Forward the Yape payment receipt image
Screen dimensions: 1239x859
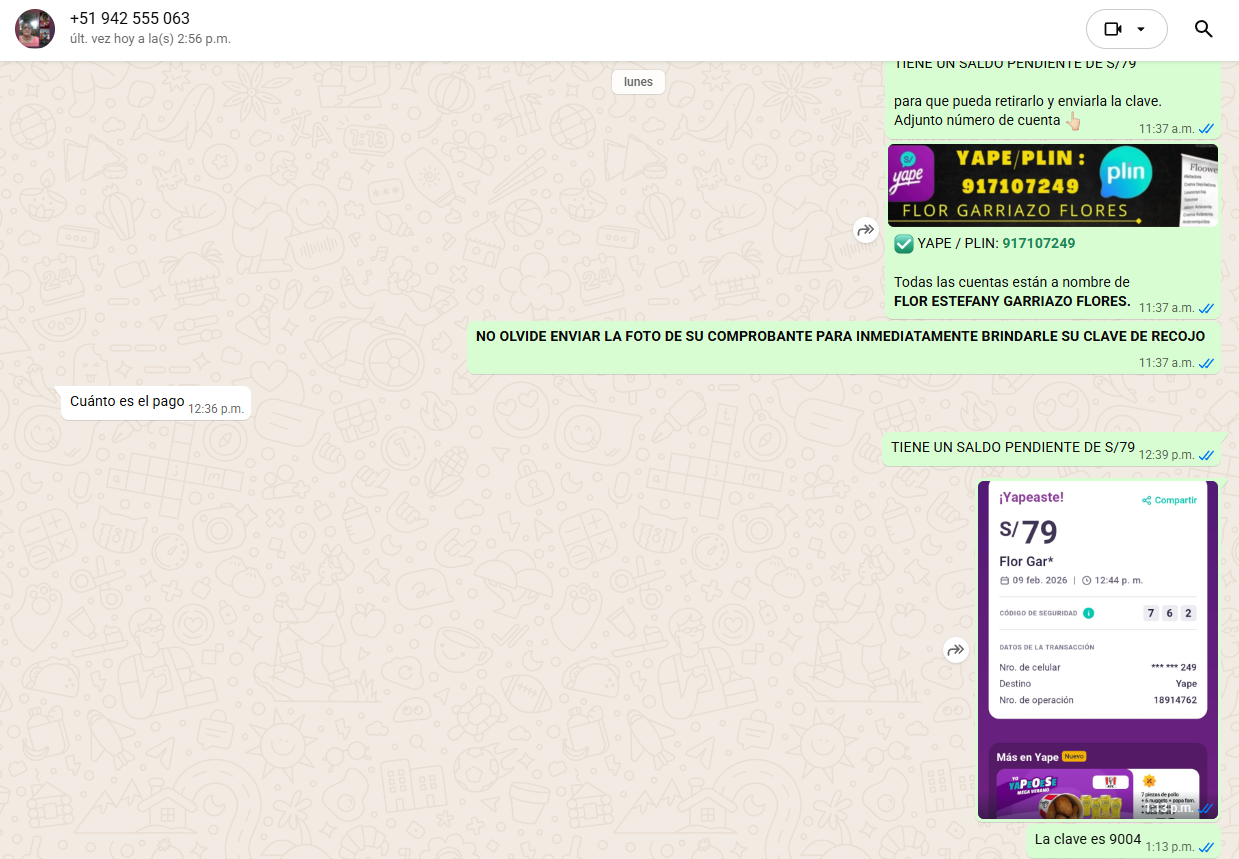pos(956,651)
